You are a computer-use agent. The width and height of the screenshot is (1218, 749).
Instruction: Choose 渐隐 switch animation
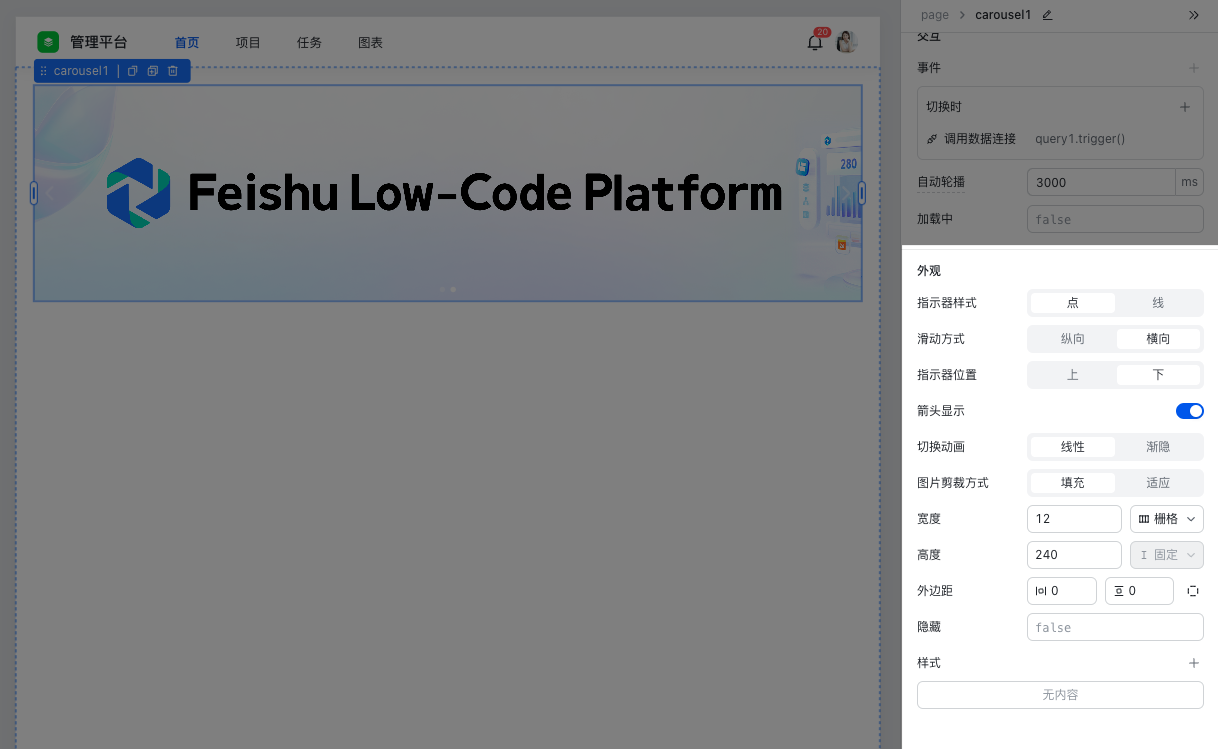[1158, 447]
